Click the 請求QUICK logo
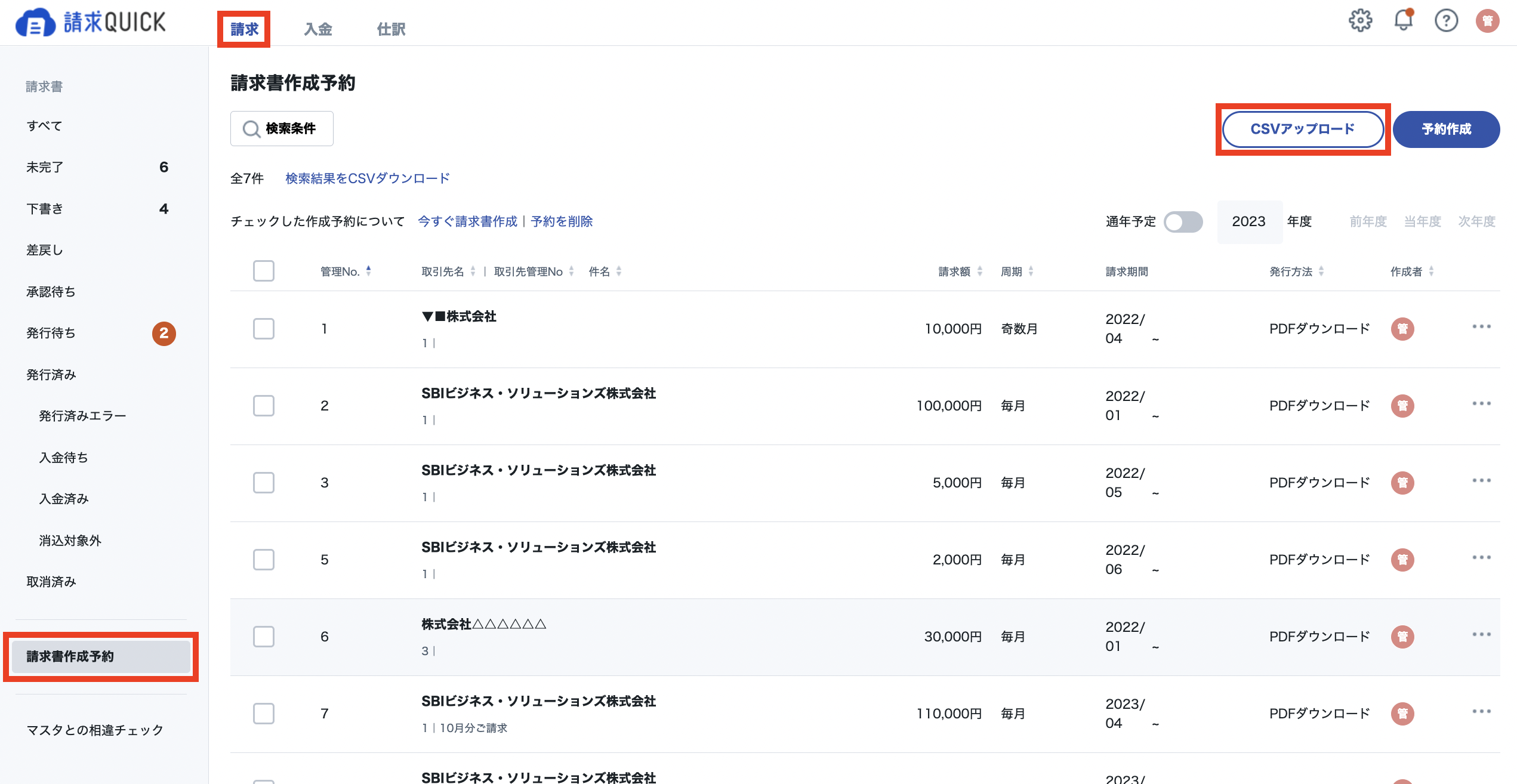 pos(91,22)
